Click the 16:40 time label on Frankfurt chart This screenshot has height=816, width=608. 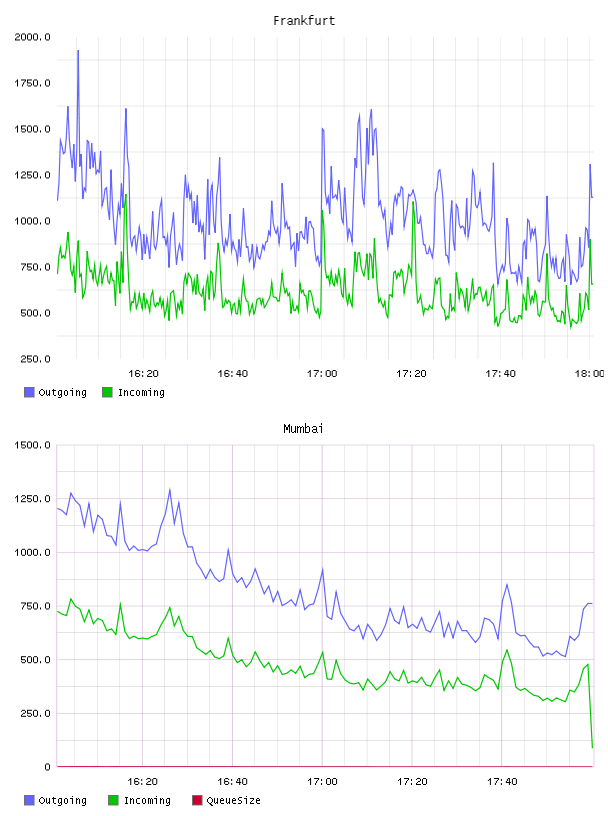coord(233,374)
